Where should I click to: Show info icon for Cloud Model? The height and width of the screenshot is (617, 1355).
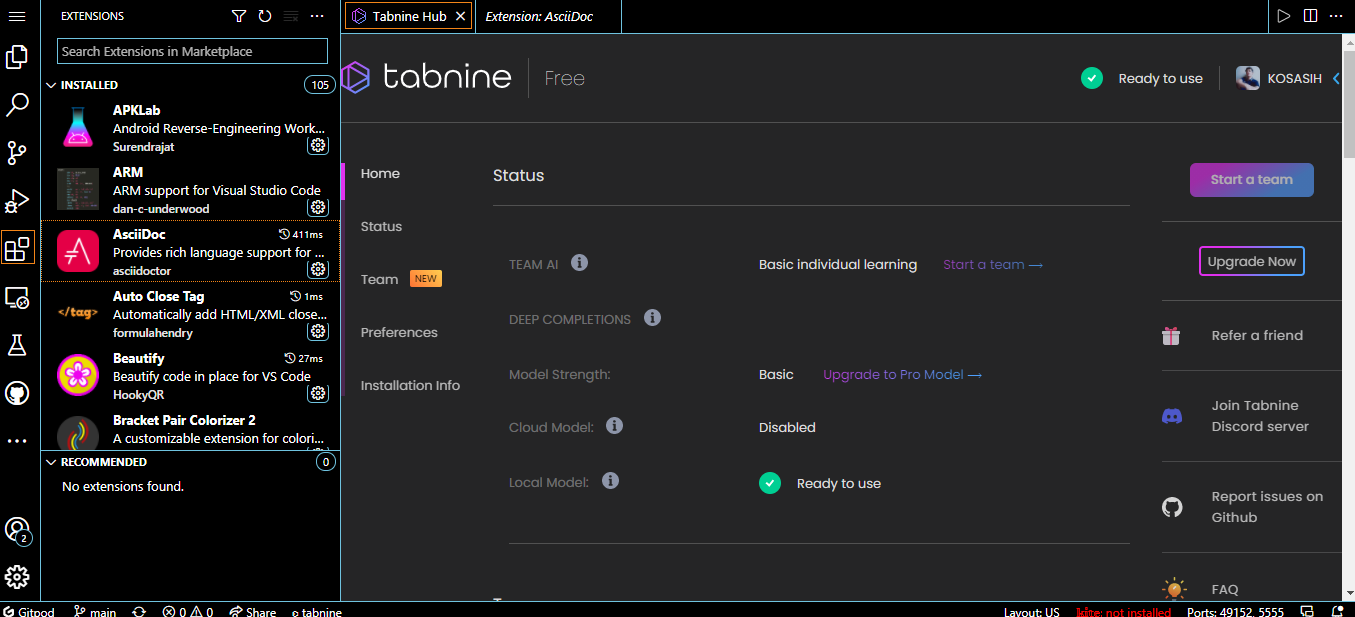tap(614, 426)
